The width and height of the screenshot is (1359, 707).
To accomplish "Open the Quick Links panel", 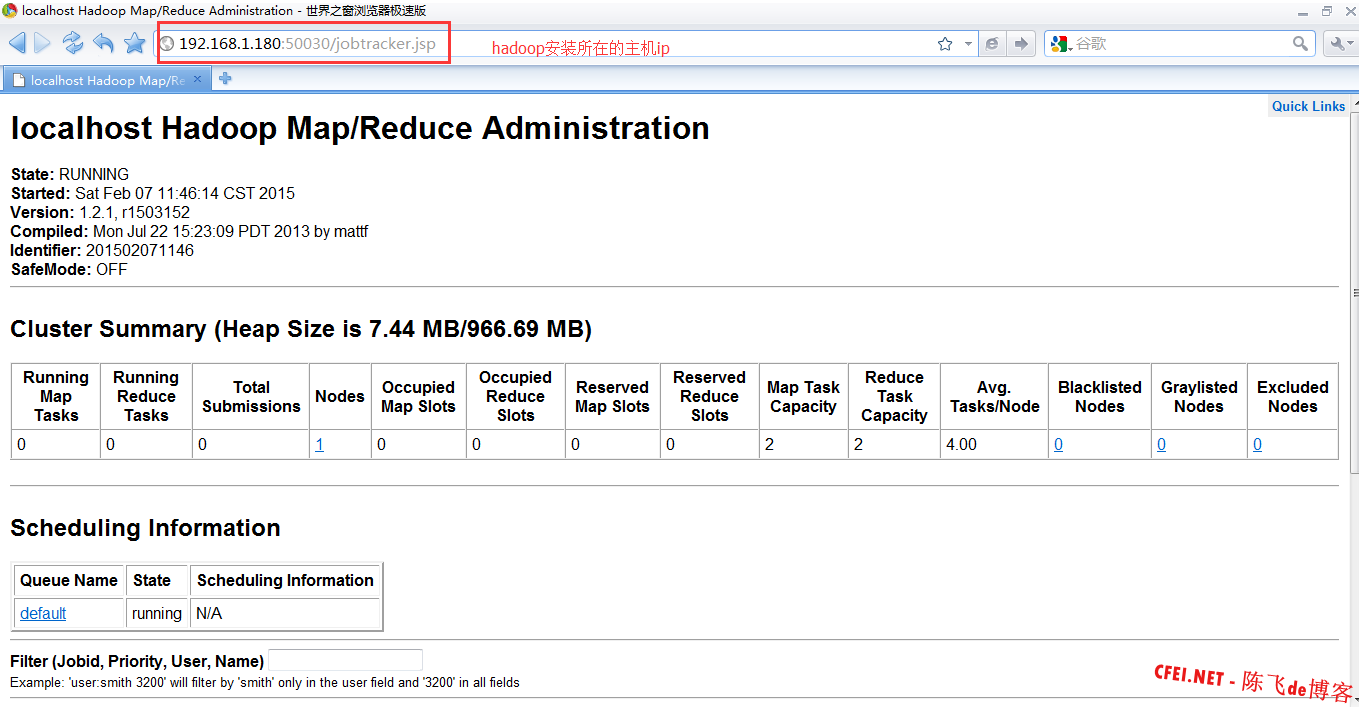I will click(1308, 106).
